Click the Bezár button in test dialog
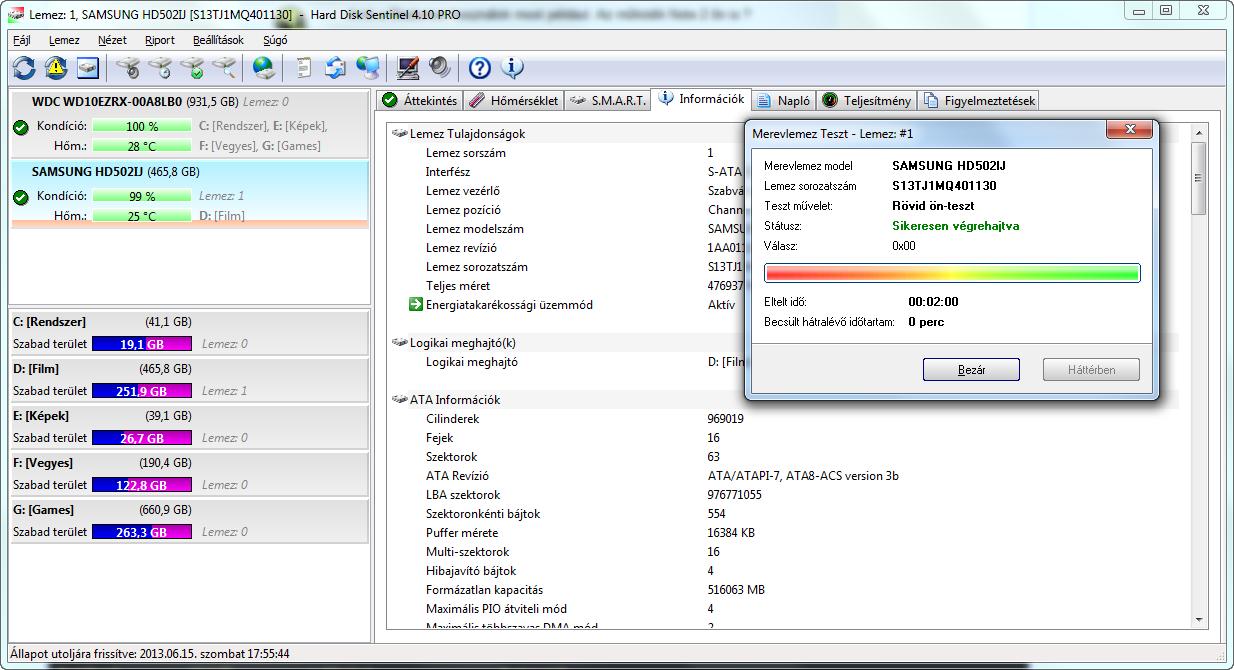 click(971, 370)
